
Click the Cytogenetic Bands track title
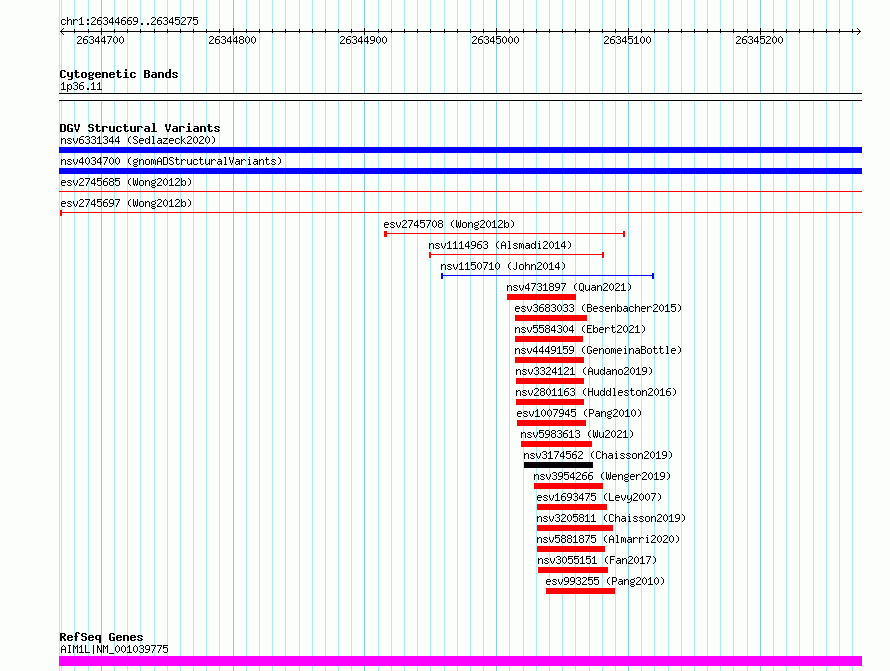coord(119,74)
